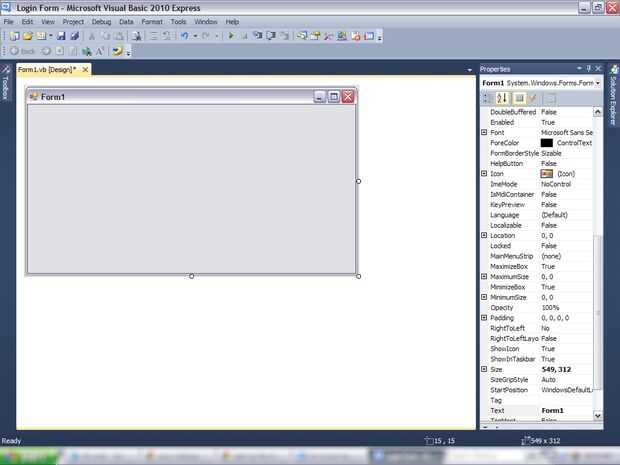
Task: Select the Size value '549, 312'
Action: 556,369
